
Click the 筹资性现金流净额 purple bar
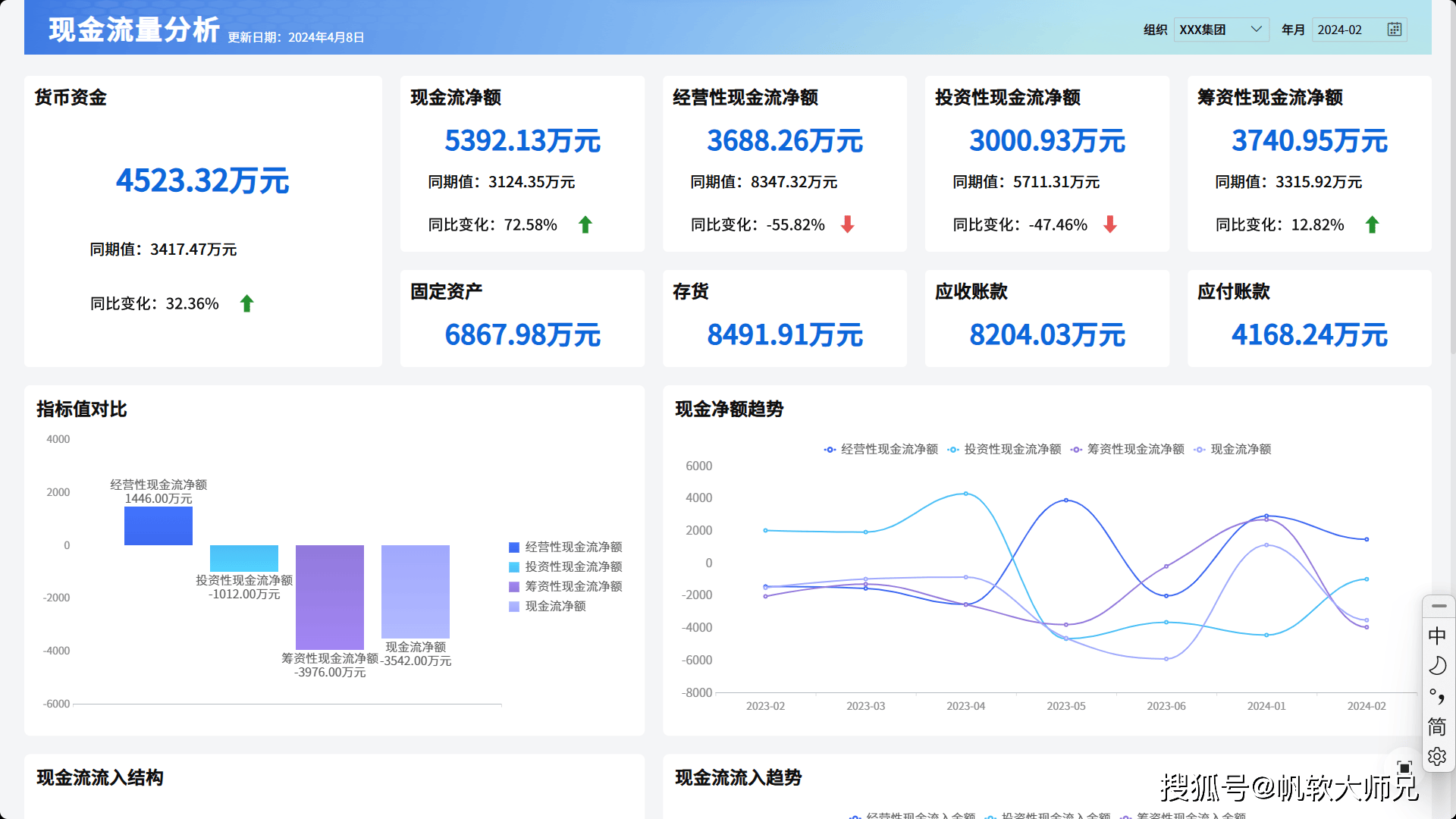(x=330, y=597)
